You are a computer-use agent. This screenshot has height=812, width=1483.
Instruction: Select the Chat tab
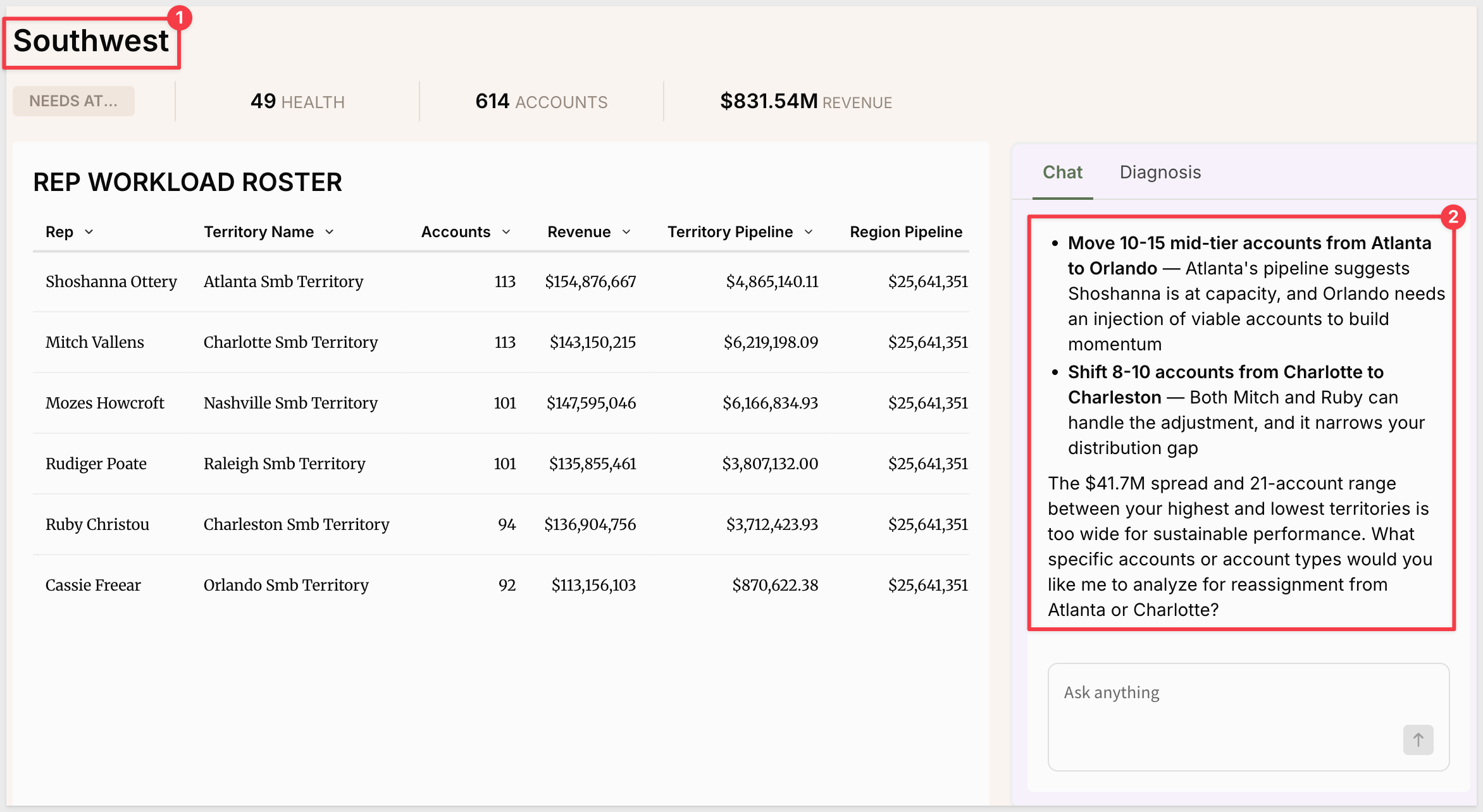tap(1062, 172)
